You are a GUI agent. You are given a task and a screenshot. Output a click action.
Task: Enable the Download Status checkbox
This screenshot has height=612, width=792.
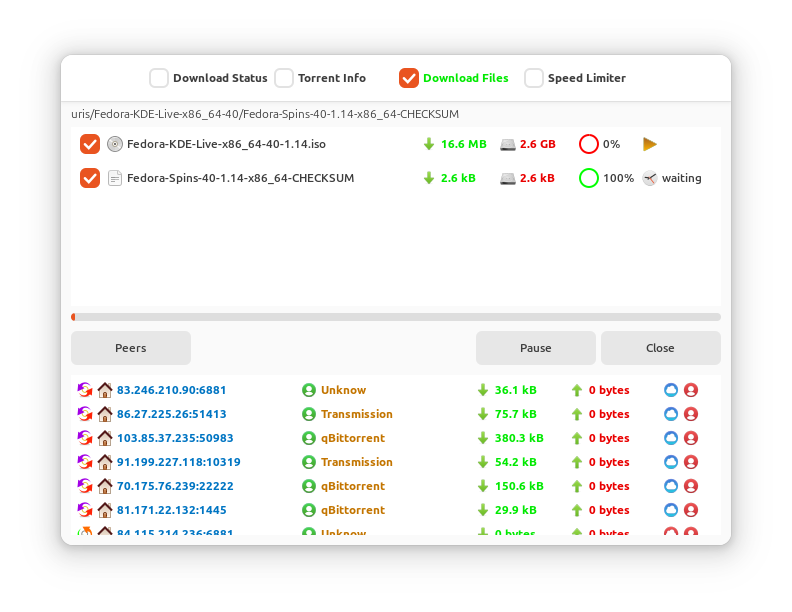(159, 78)
